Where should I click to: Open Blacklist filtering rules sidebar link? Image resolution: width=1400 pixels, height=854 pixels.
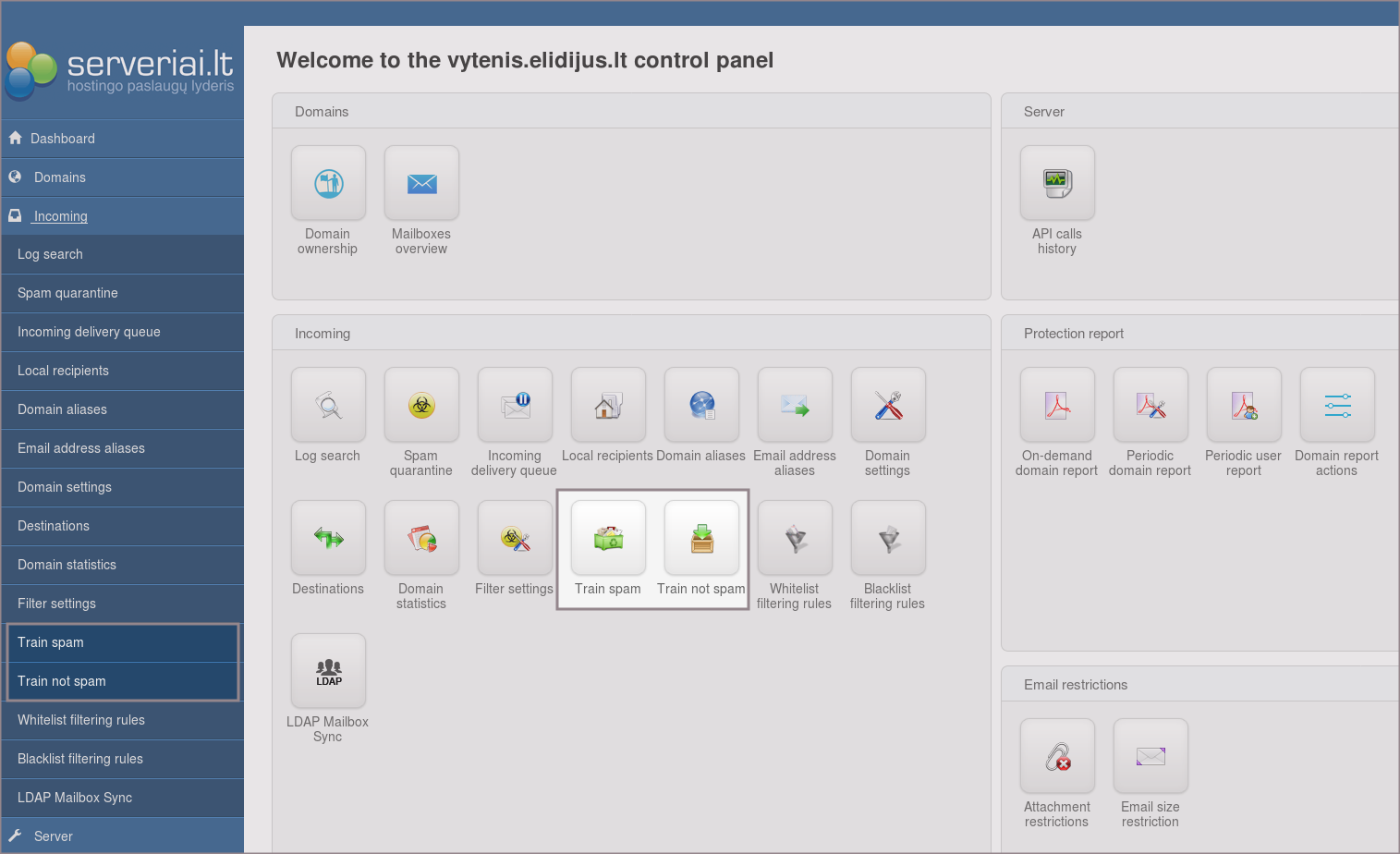[80, 759]
